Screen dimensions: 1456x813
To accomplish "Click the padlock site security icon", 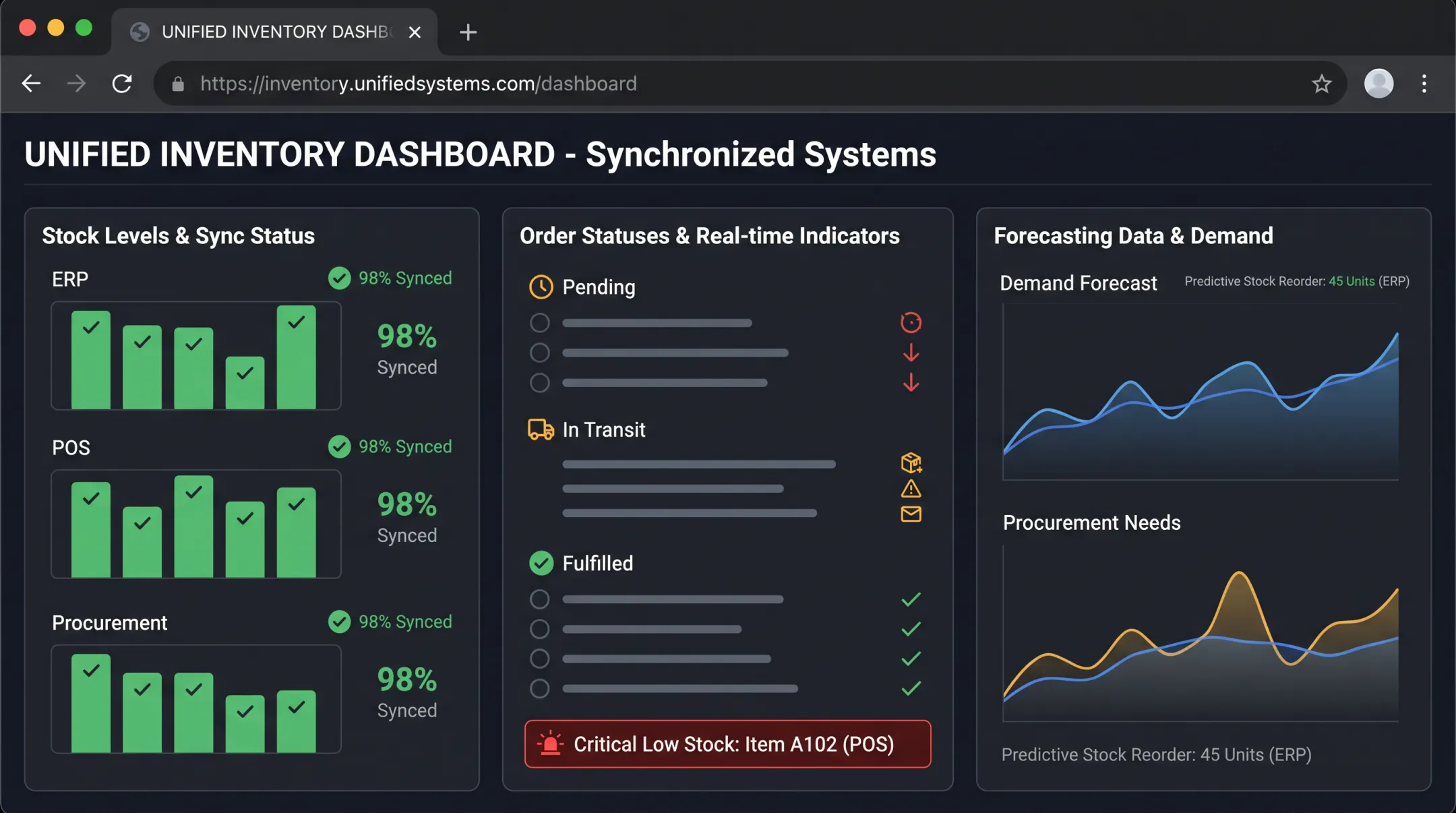I will point(178,84).
